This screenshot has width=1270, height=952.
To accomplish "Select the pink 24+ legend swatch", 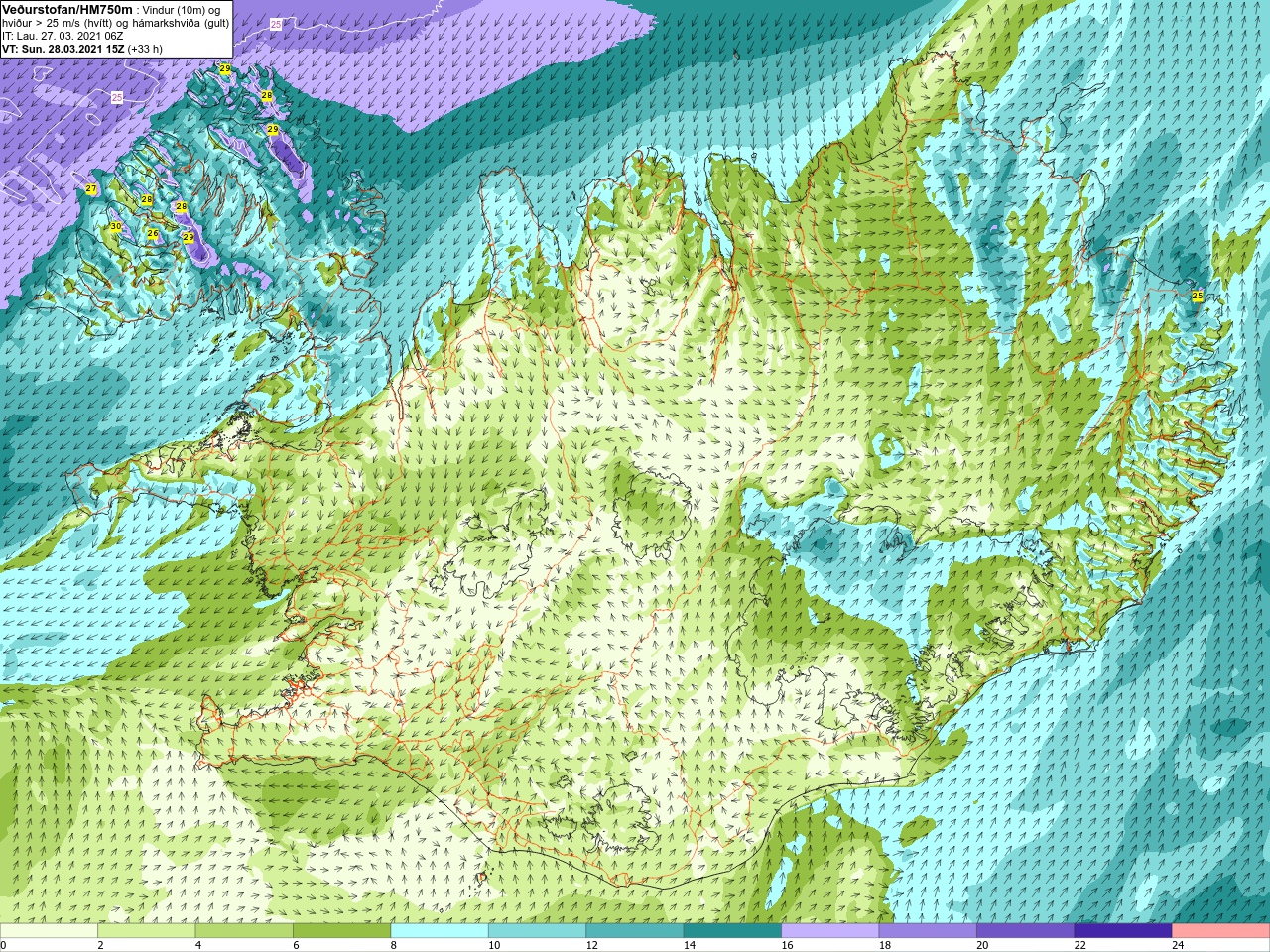I will pos(1221,931).
